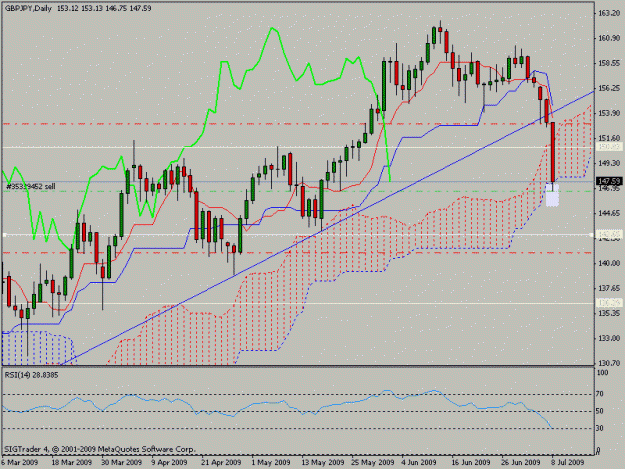
Task: Click the 1 May 2009 date label
Action: [x=271, y=462]
